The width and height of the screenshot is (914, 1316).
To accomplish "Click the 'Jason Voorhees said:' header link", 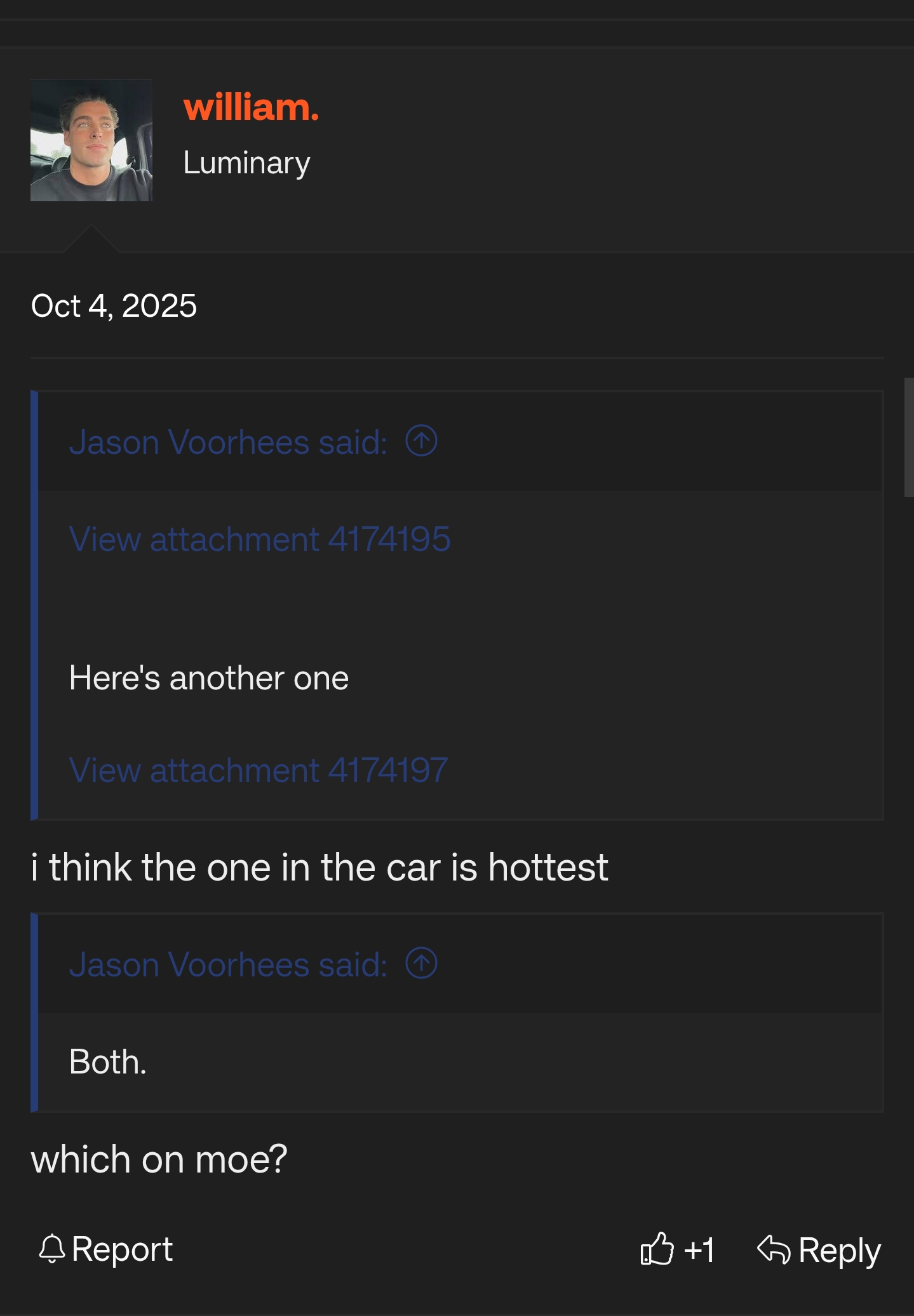I will pos(229,442).
